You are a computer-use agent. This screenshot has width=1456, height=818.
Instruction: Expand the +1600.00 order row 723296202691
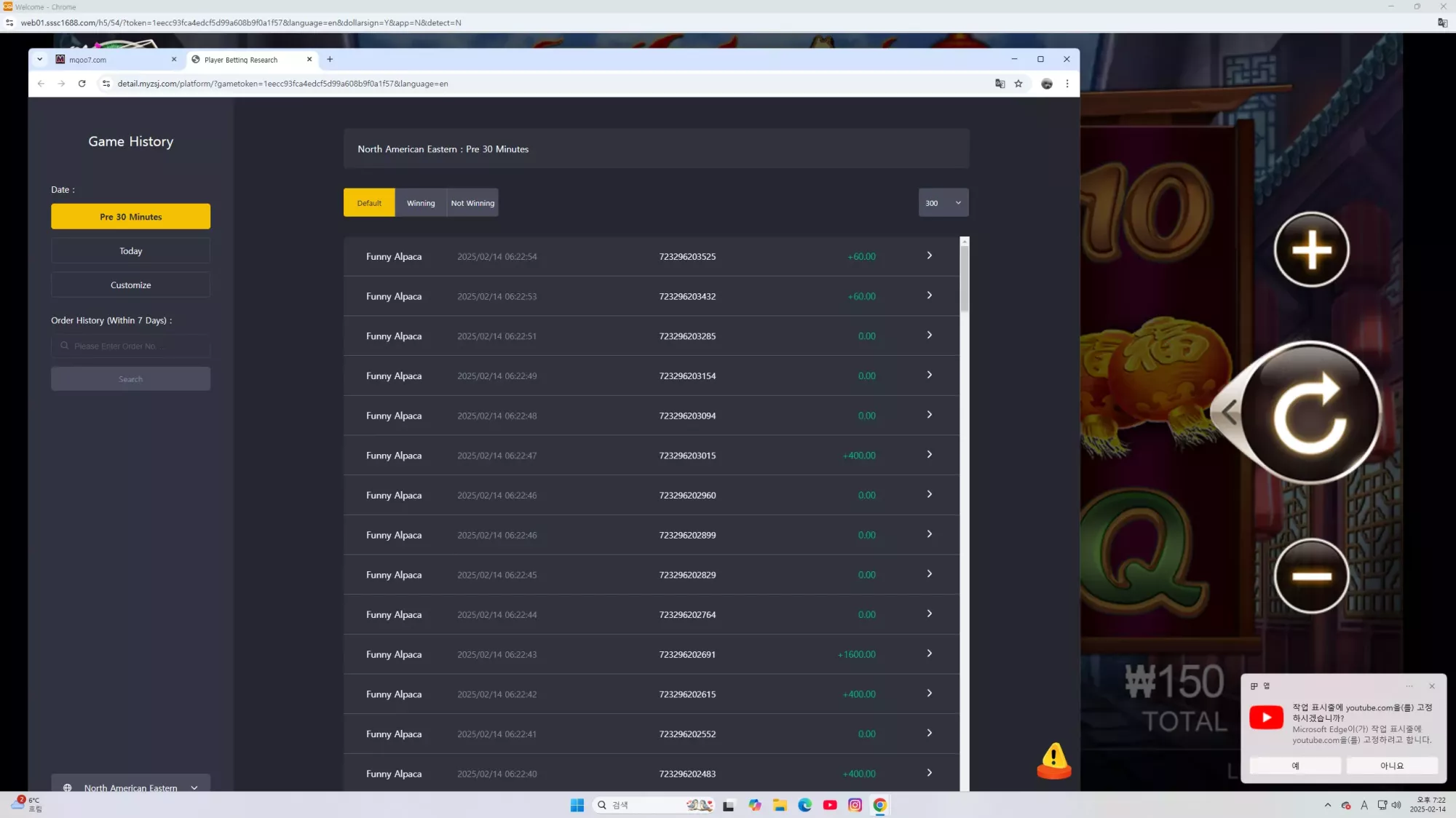click(x=930, y=654)
